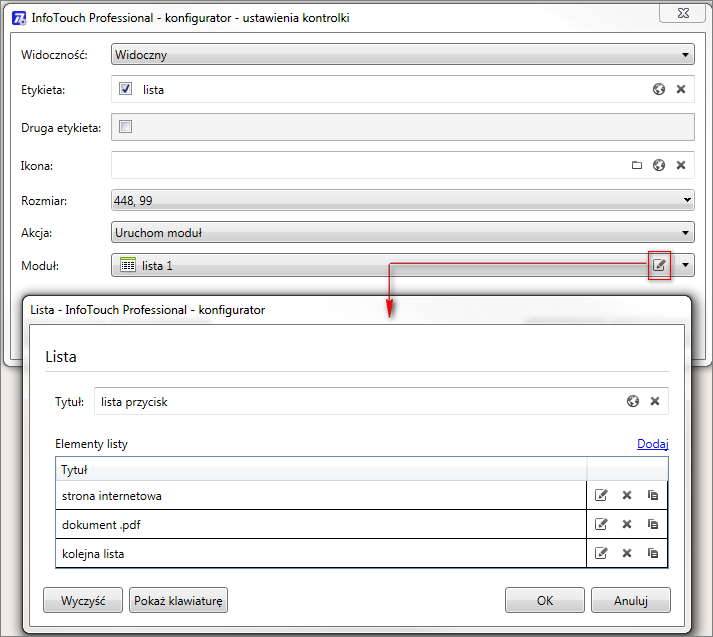Open the Akcja dropdown Uruchom moduł

[402, 232]
